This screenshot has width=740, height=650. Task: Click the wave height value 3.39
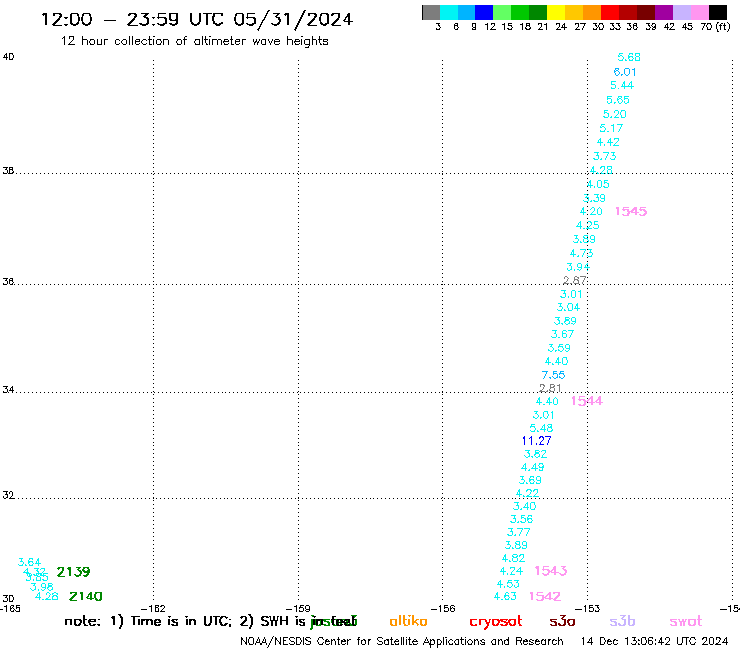(594, 198)
